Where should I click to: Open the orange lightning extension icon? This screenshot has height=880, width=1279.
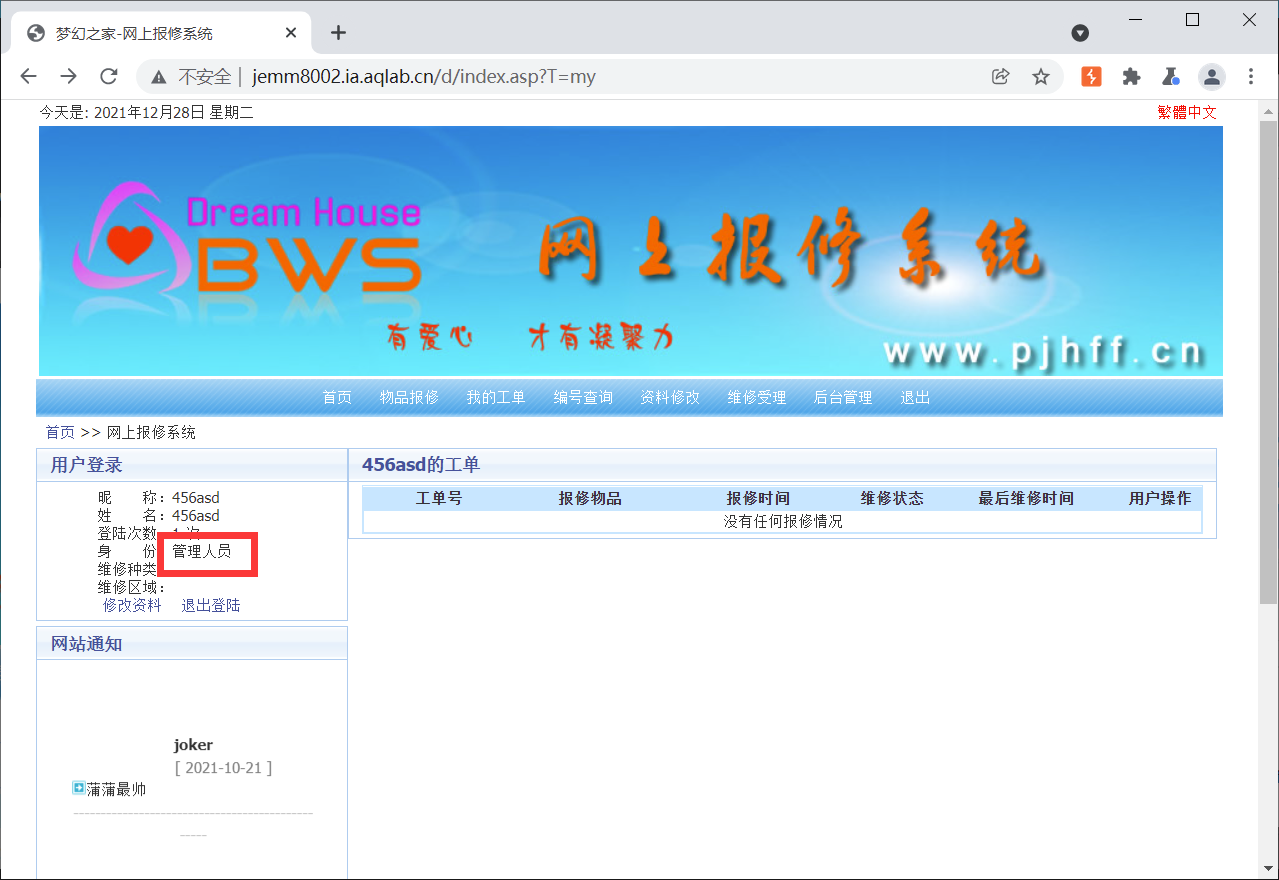coord(1091,76)
